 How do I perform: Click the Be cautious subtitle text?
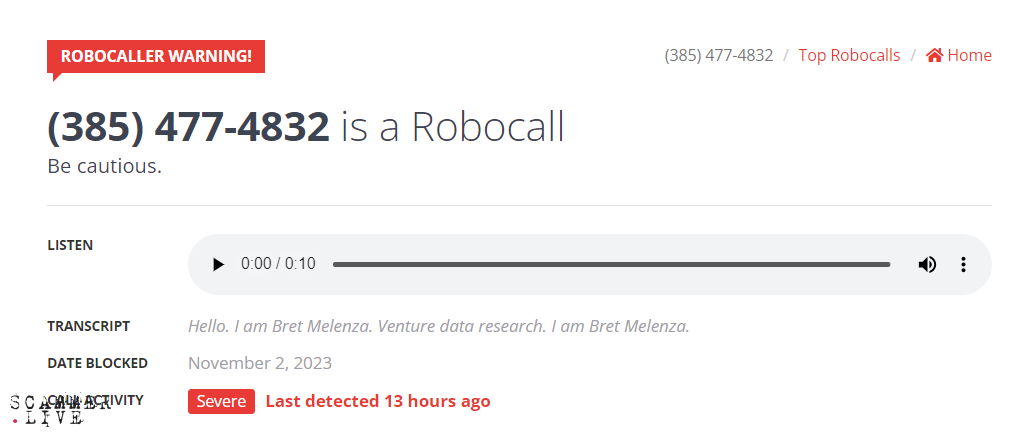pyautogui.click(x=104, y=166)
